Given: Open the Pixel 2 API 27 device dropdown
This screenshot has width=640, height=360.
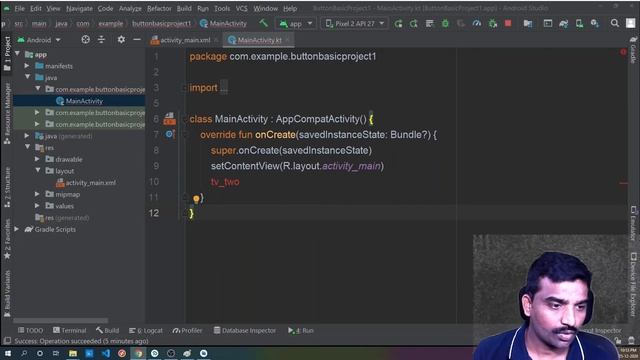Looking at the screenshot, I should click(x=355, y=24).
